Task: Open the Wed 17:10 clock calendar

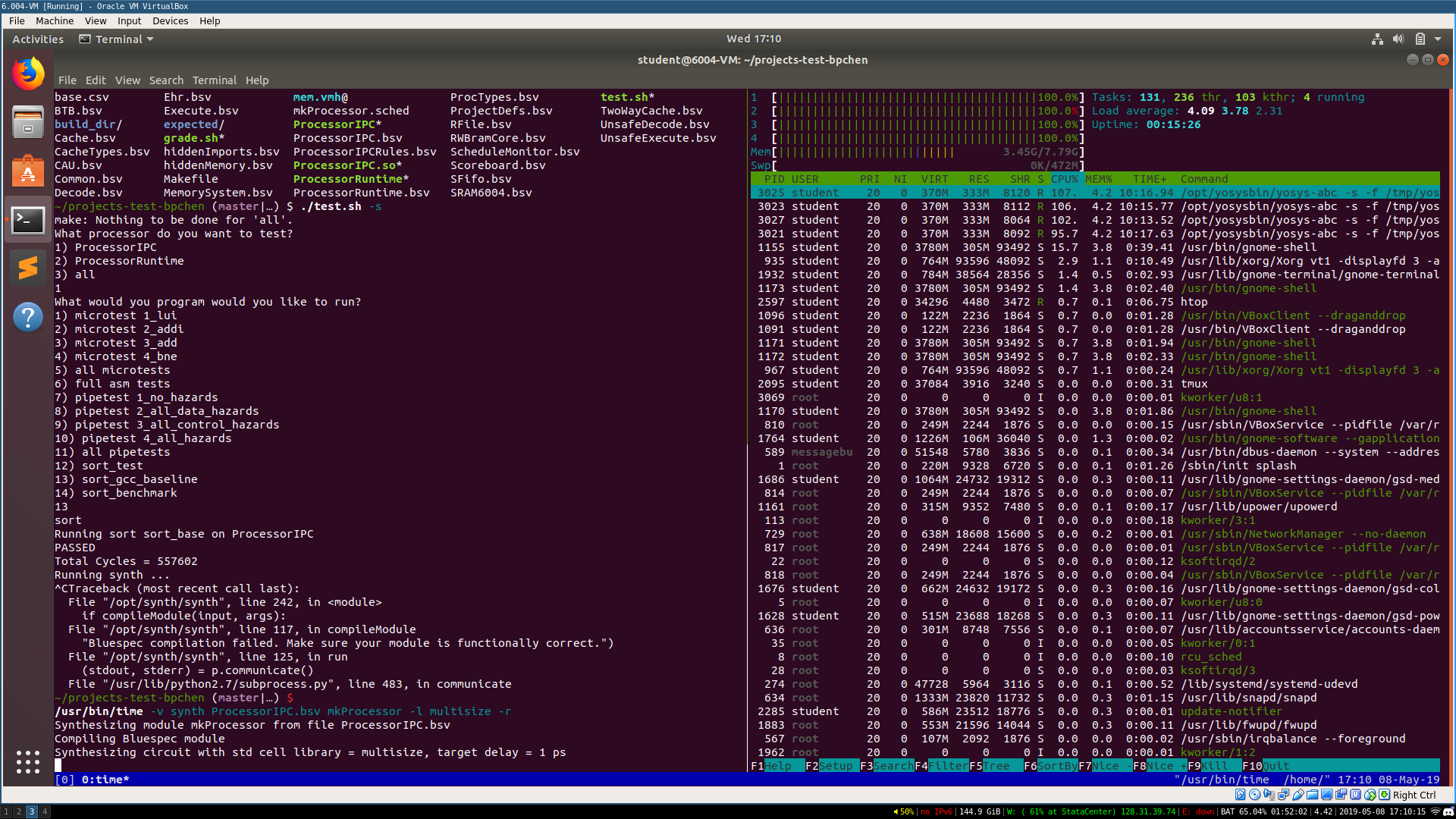Action: (x=753, y=39)
